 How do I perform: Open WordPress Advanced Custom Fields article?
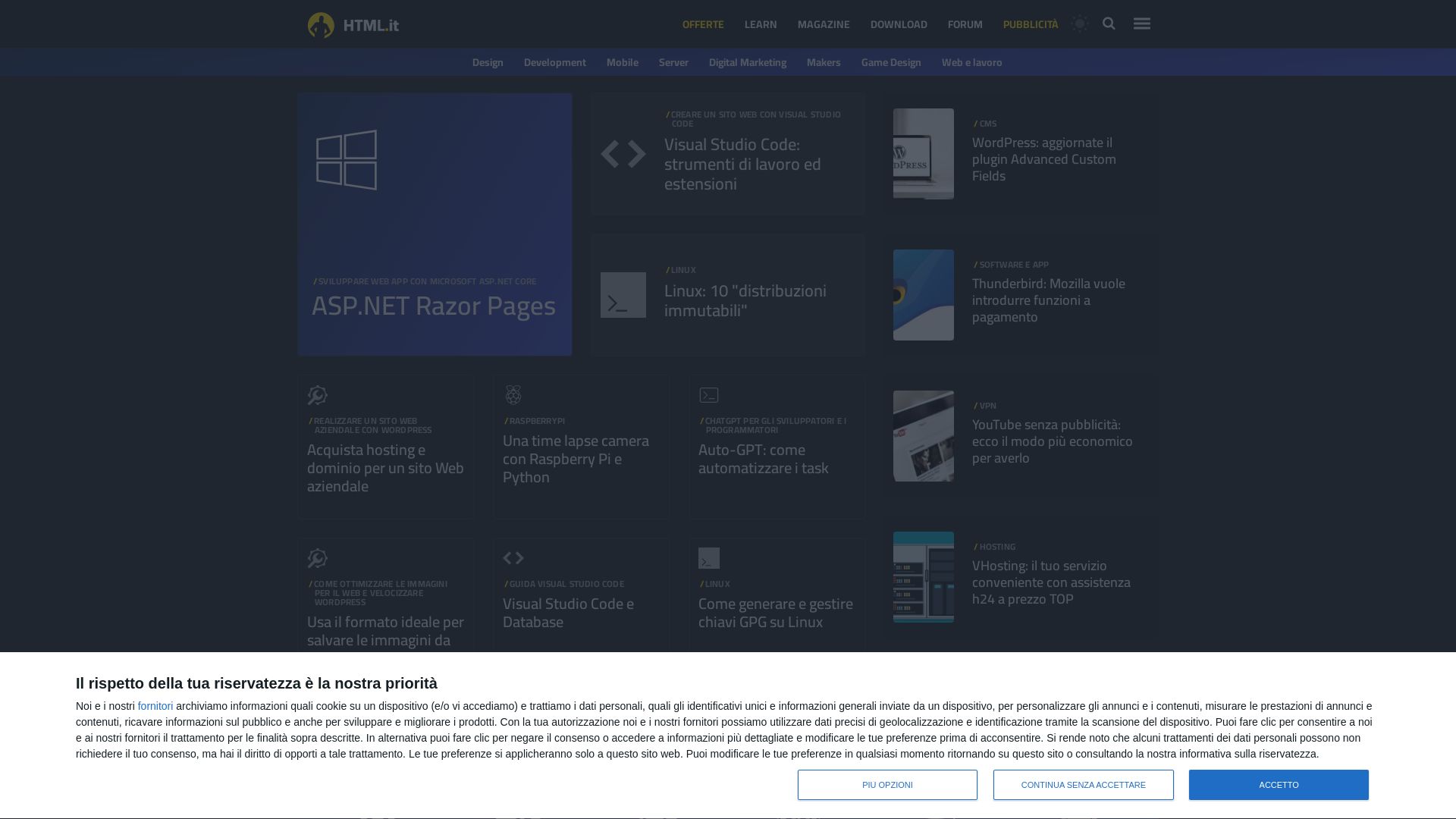pyautogui.click(x=1044, y=159)
